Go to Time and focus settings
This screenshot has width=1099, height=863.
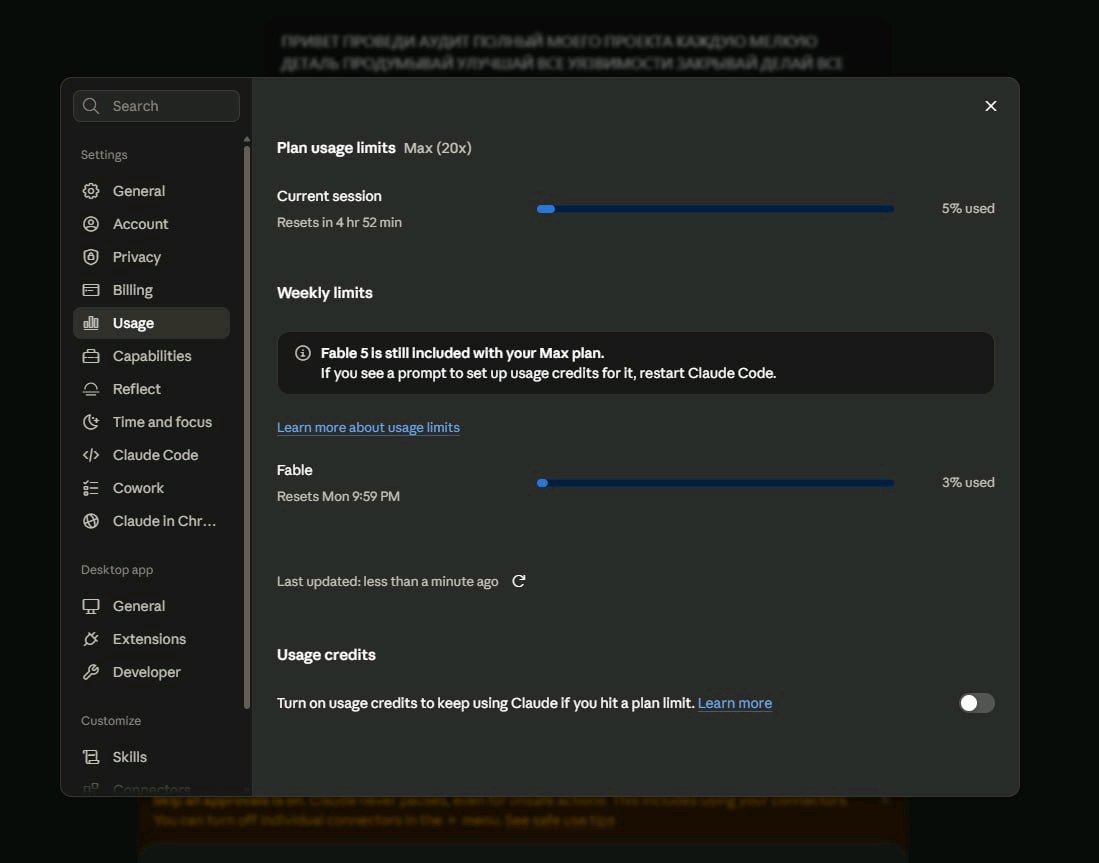click(151, 422)
